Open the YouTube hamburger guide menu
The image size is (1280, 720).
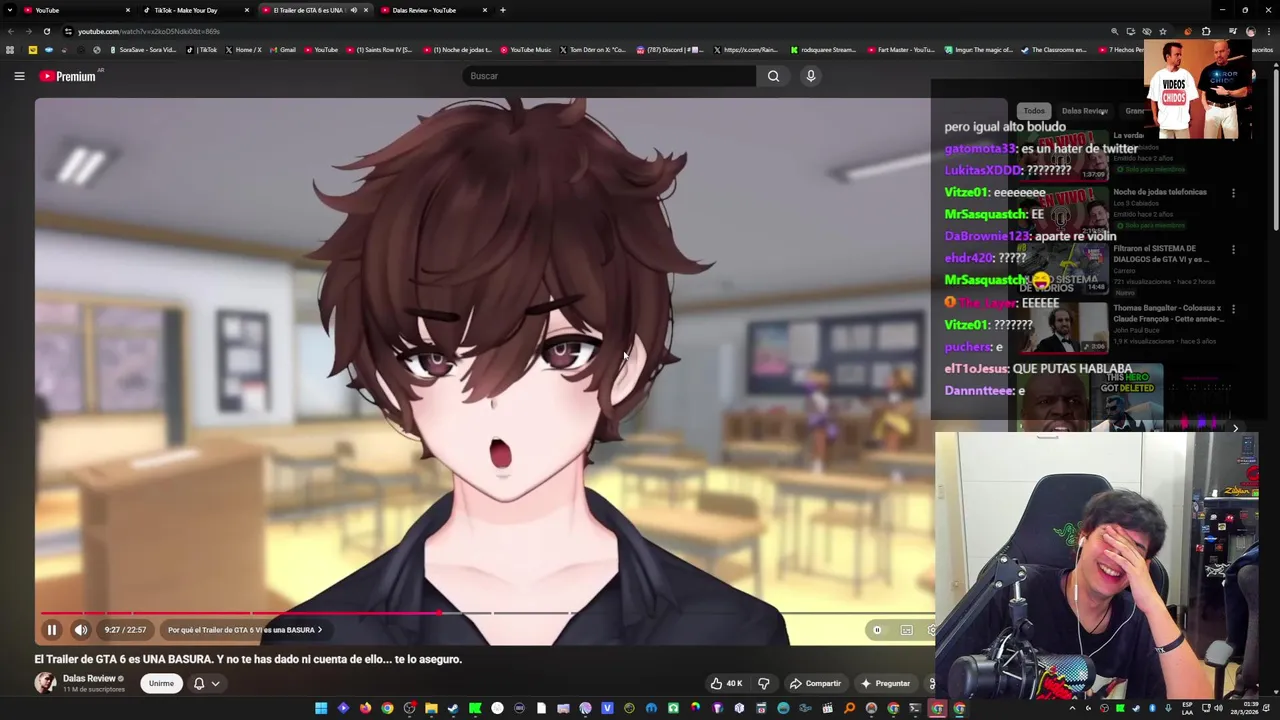pyautogui.click(x=19, y=76)
